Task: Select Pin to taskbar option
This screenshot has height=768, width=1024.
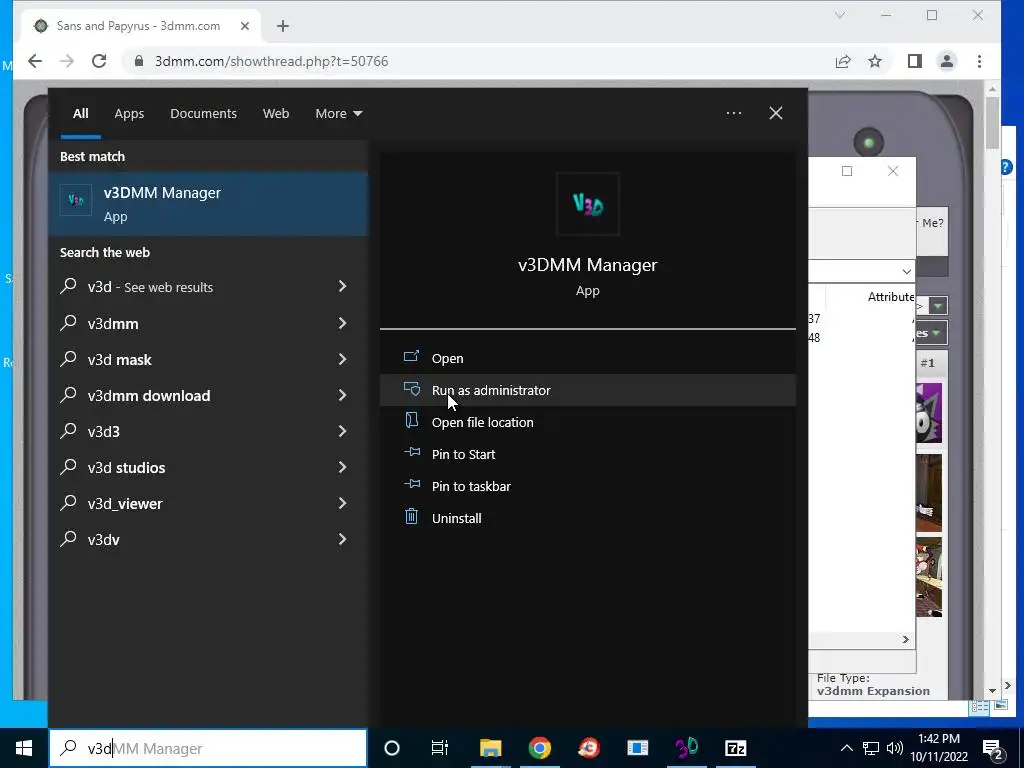Action: coord(587,486)
